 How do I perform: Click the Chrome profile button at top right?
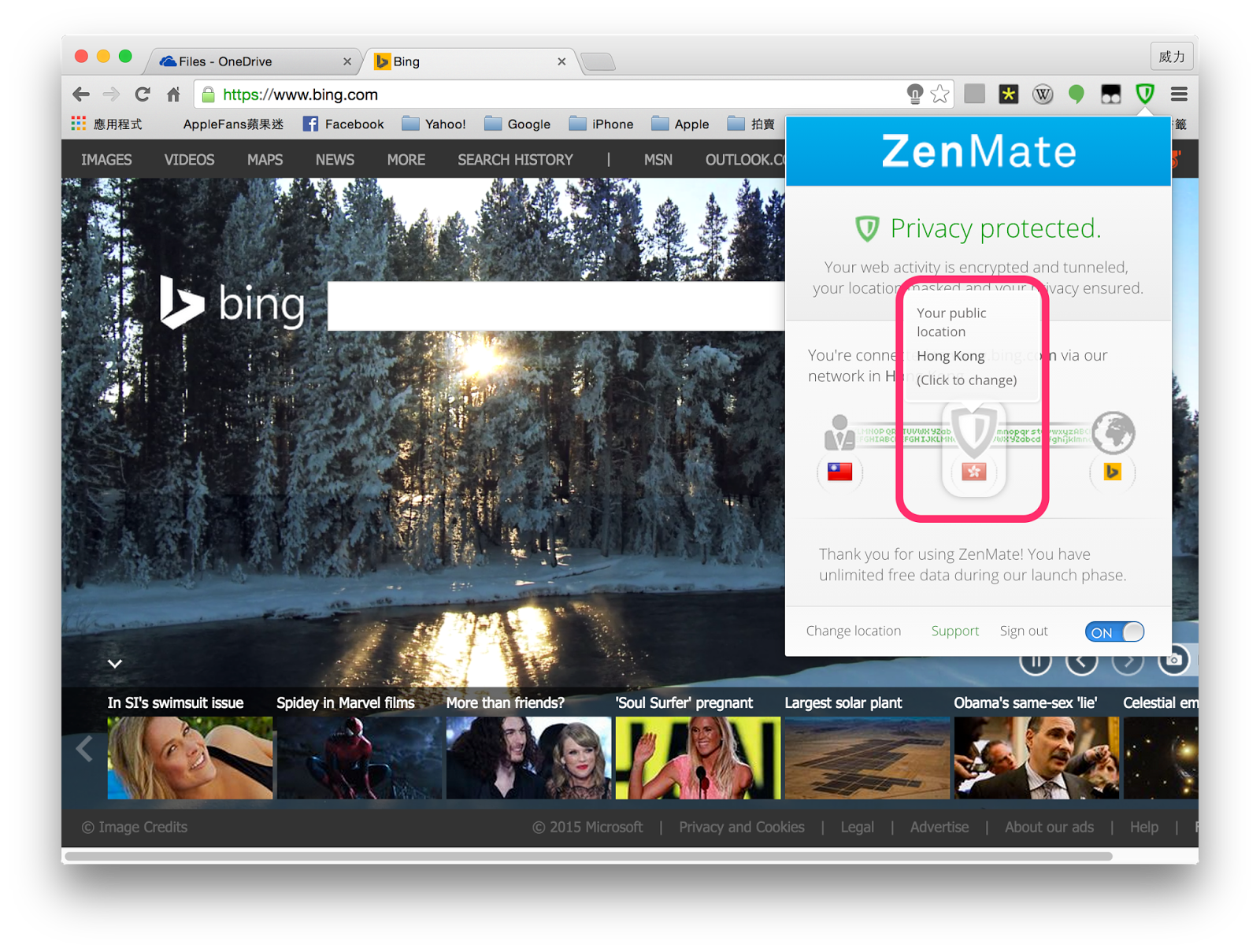1171,57
